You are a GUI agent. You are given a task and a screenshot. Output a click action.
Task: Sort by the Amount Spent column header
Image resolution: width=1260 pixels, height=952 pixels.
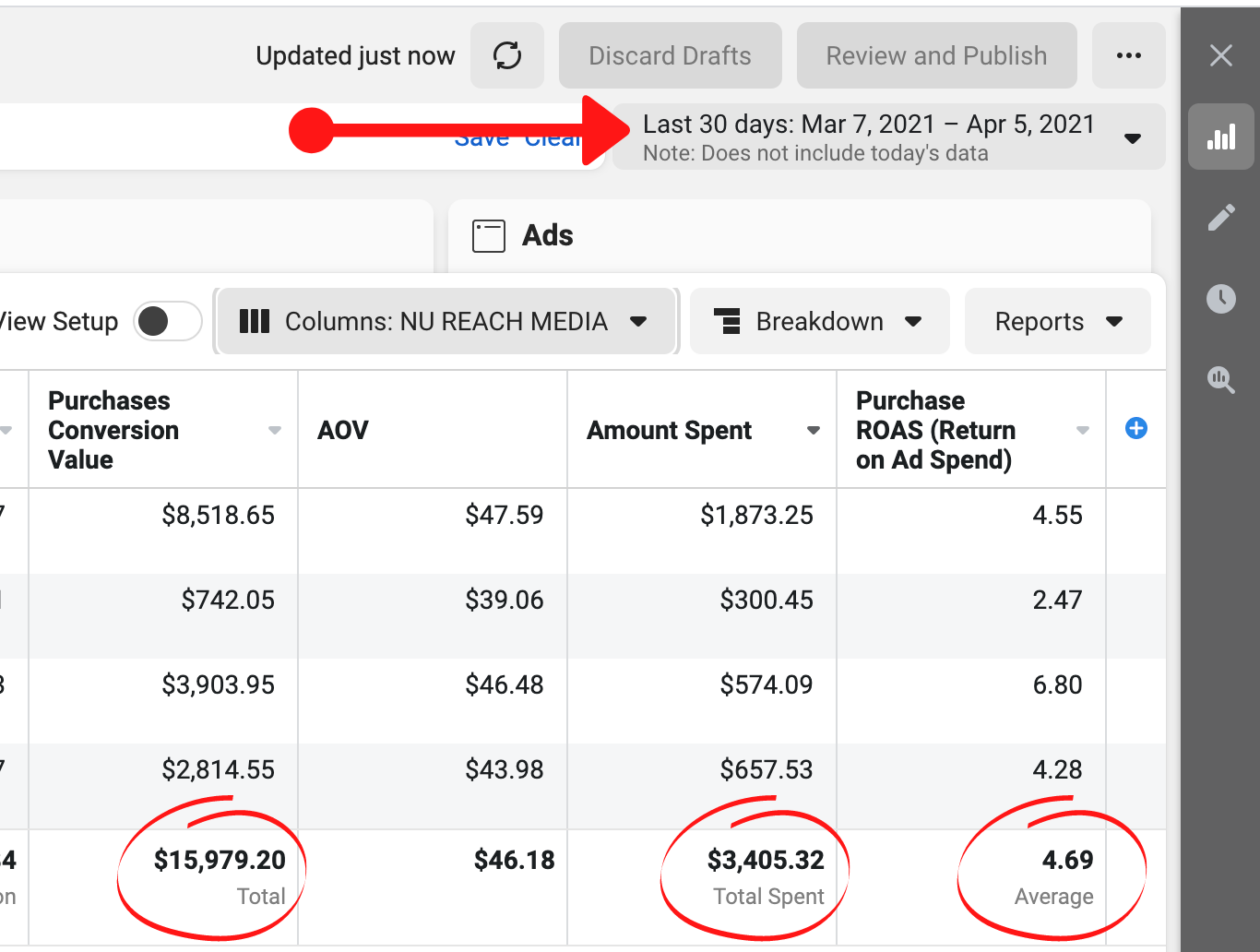click(x=670, y=430)
